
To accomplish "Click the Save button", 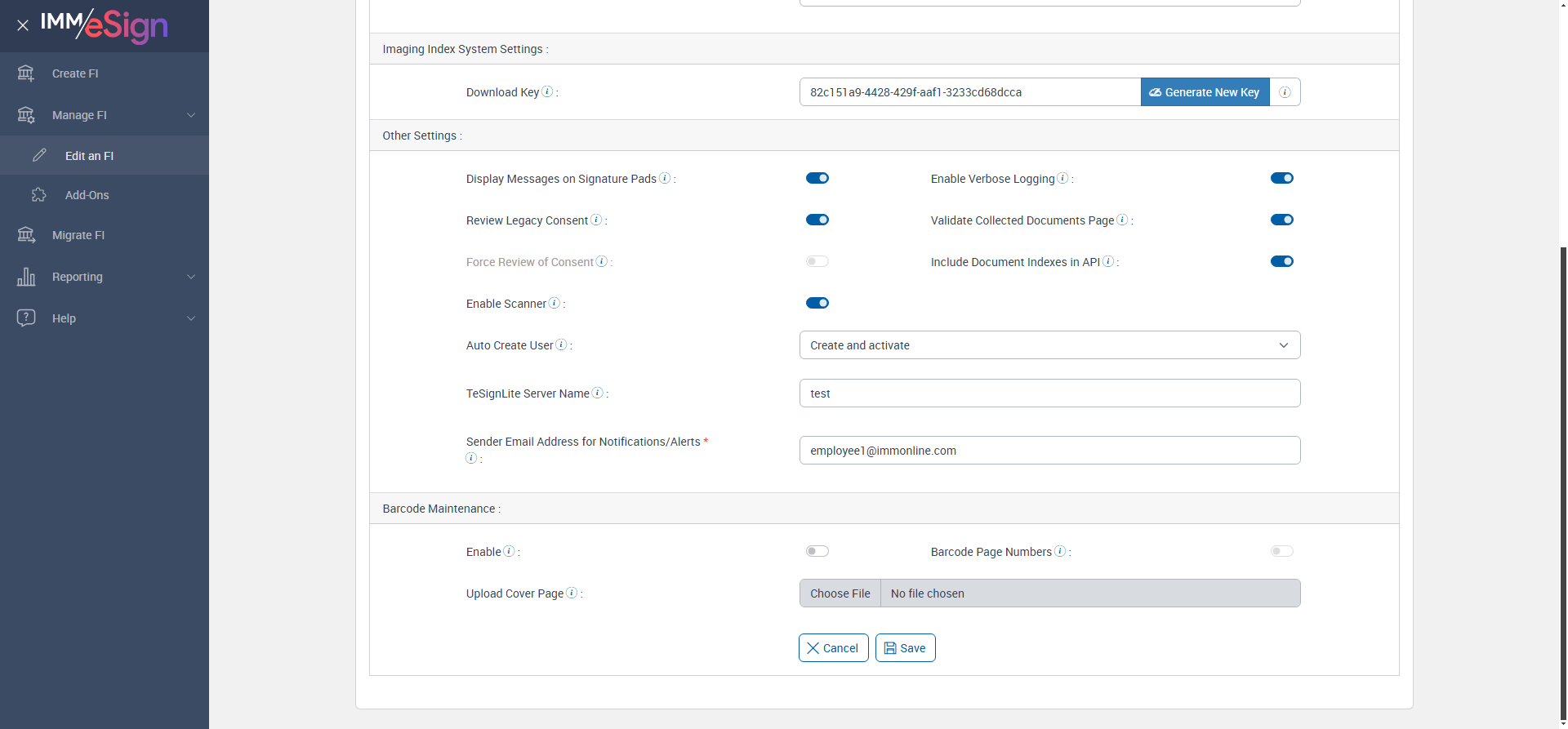I will pos(905,648).
